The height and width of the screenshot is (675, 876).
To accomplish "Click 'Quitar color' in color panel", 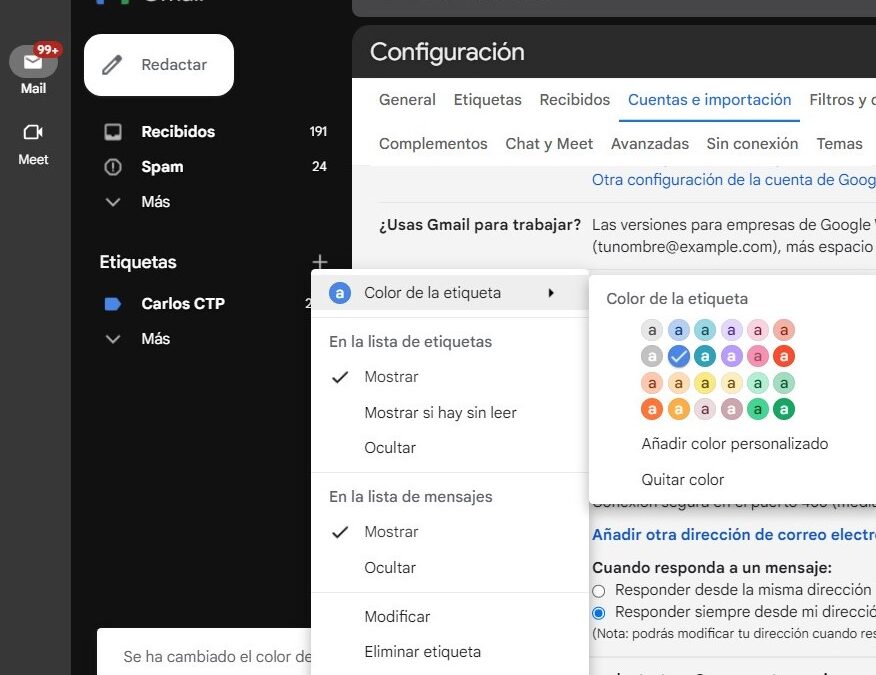I will pos(682,480).
